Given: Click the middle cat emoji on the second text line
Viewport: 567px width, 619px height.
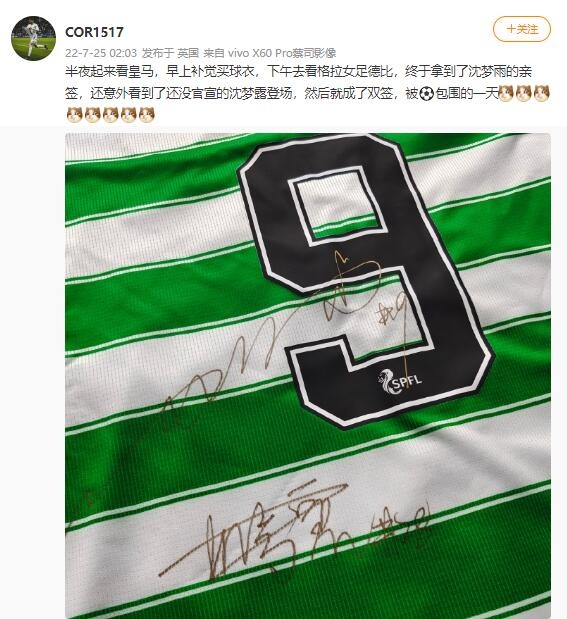Looking at the screenshot, I should [524, 94].
